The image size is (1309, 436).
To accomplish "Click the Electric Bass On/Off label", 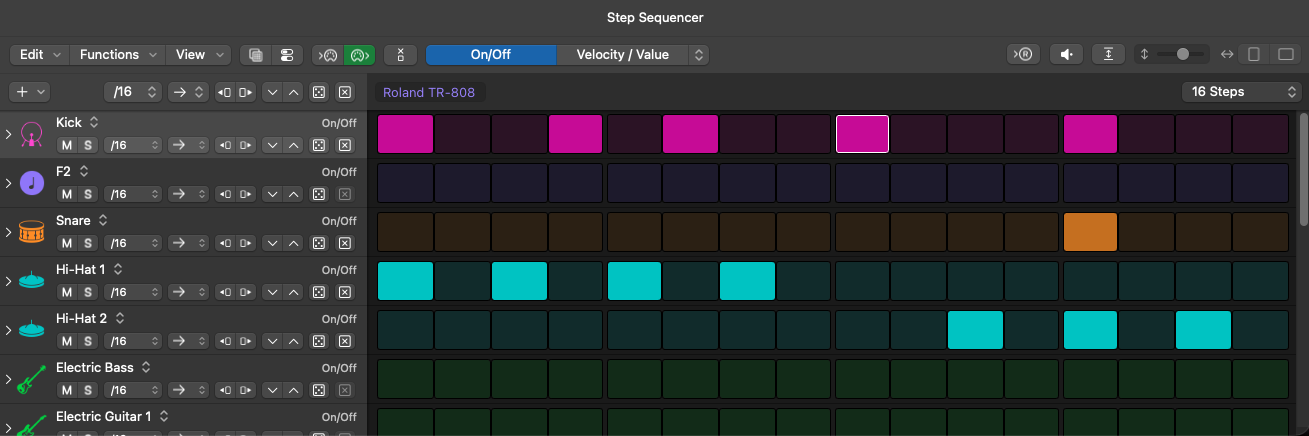I will click(339, 368).
